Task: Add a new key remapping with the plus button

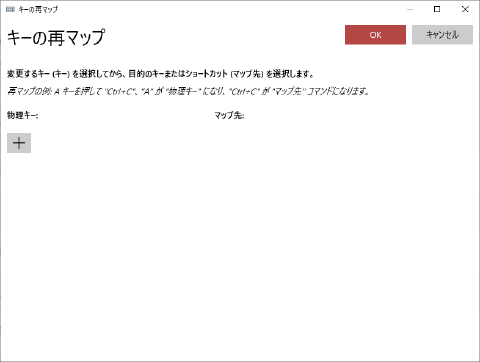Action: click(19, 143)
